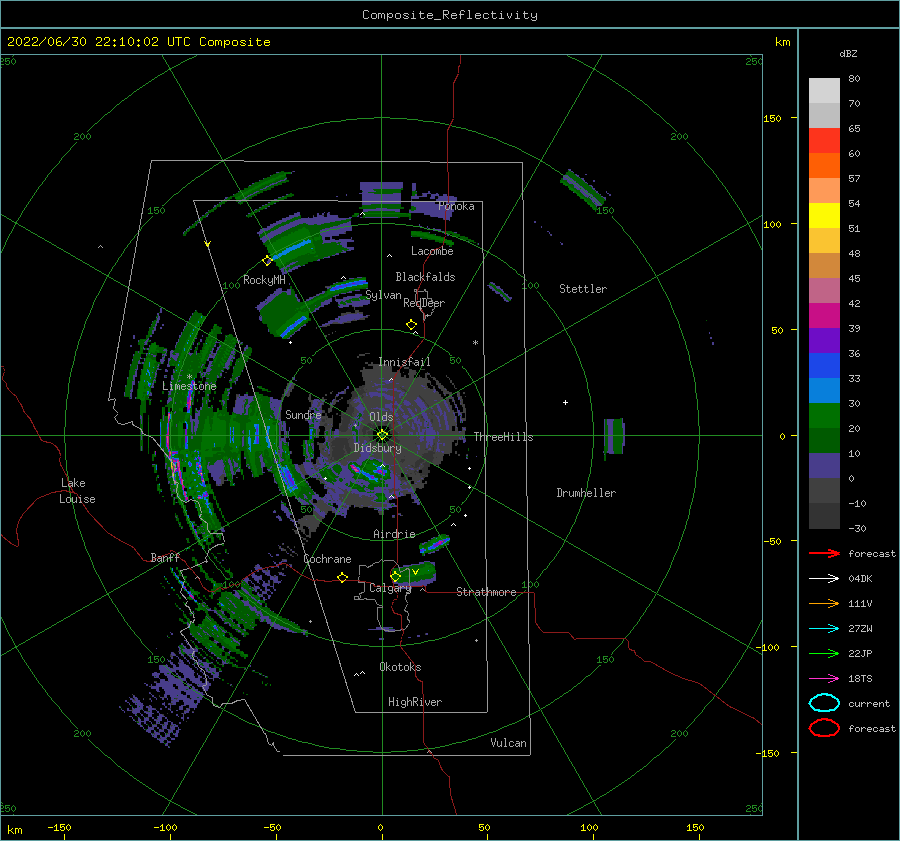Click the cyan 27ZW arrow icon
Image resolution: width=900 pixels, height=841 pixels.
tap(824, 629)
